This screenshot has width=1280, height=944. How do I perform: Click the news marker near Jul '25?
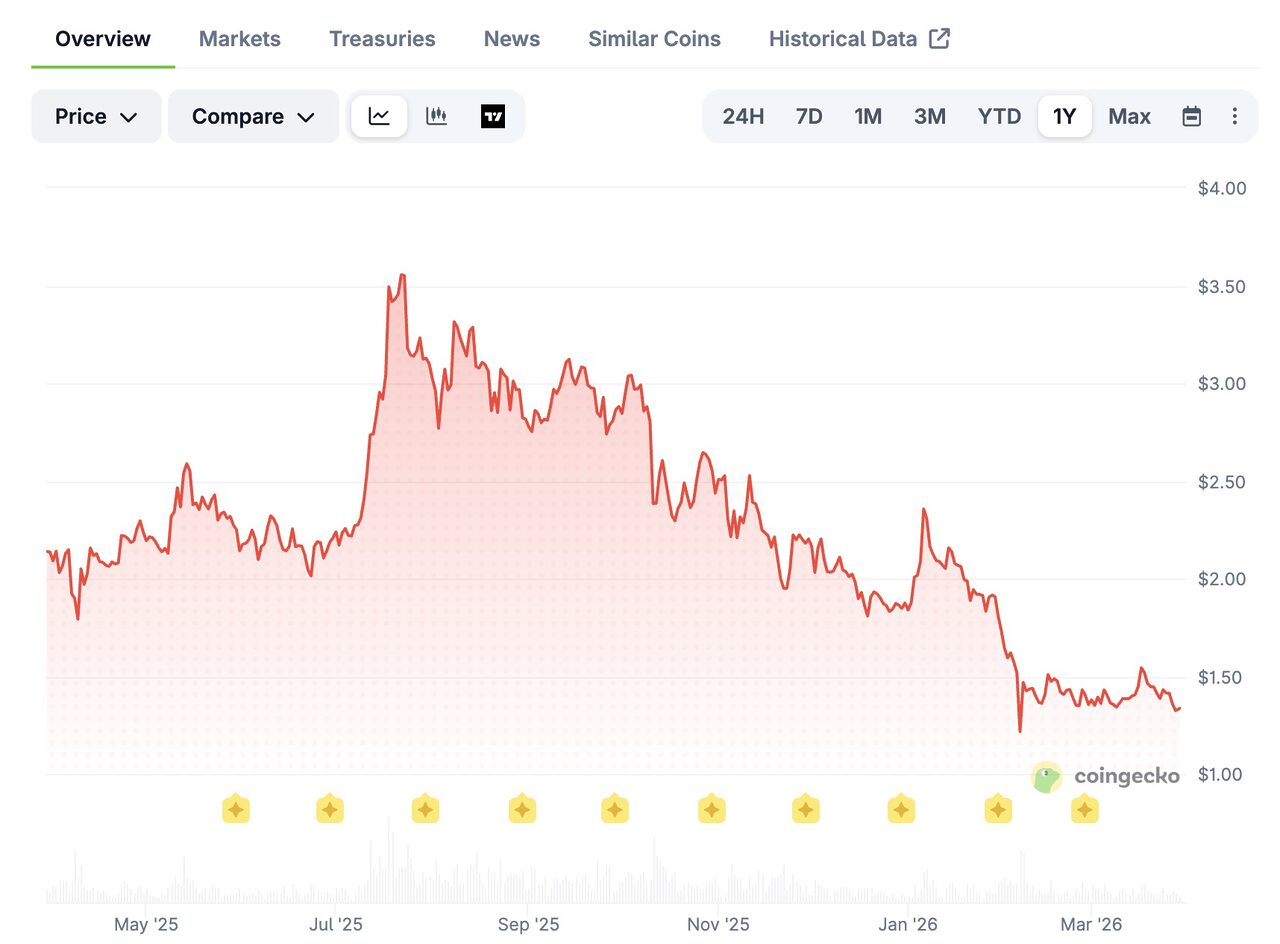[330, 809]
